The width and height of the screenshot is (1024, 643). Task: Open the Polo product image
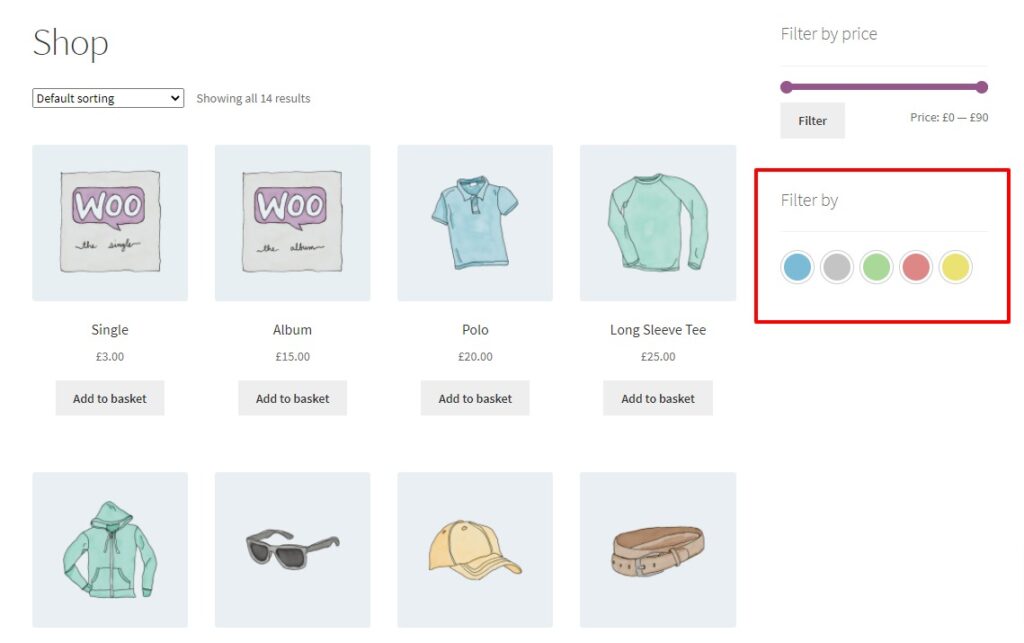[x=474, y=222]
